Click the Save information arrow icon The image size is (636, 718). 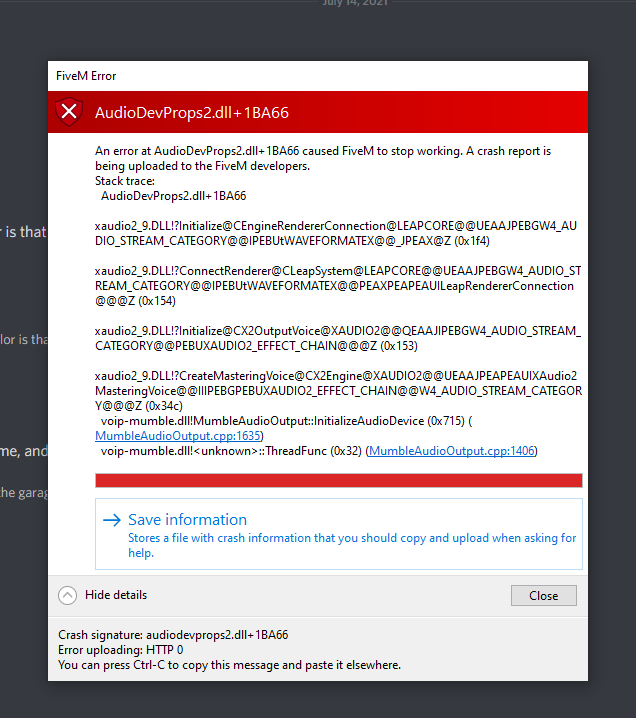(112, 520)
